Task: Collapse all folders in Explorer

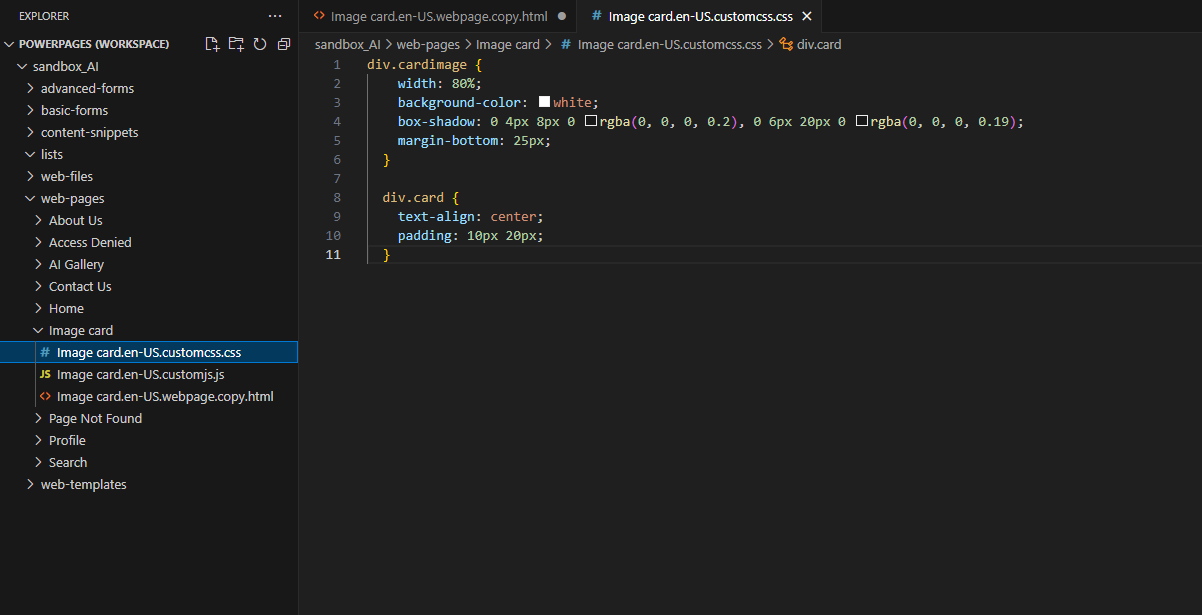Action: coord(284,44)
